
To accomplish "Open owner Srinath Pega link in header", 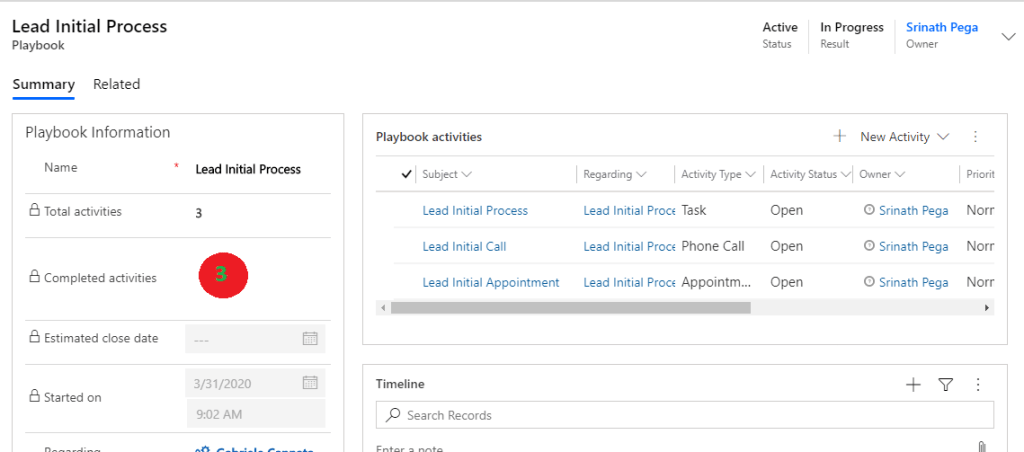I will (x=940, y=28).
